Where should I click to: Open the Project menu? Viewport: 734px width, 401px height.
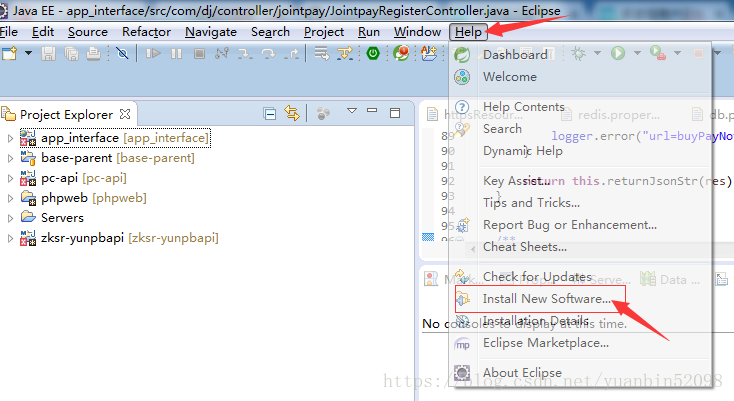click(x=324, y=32)
